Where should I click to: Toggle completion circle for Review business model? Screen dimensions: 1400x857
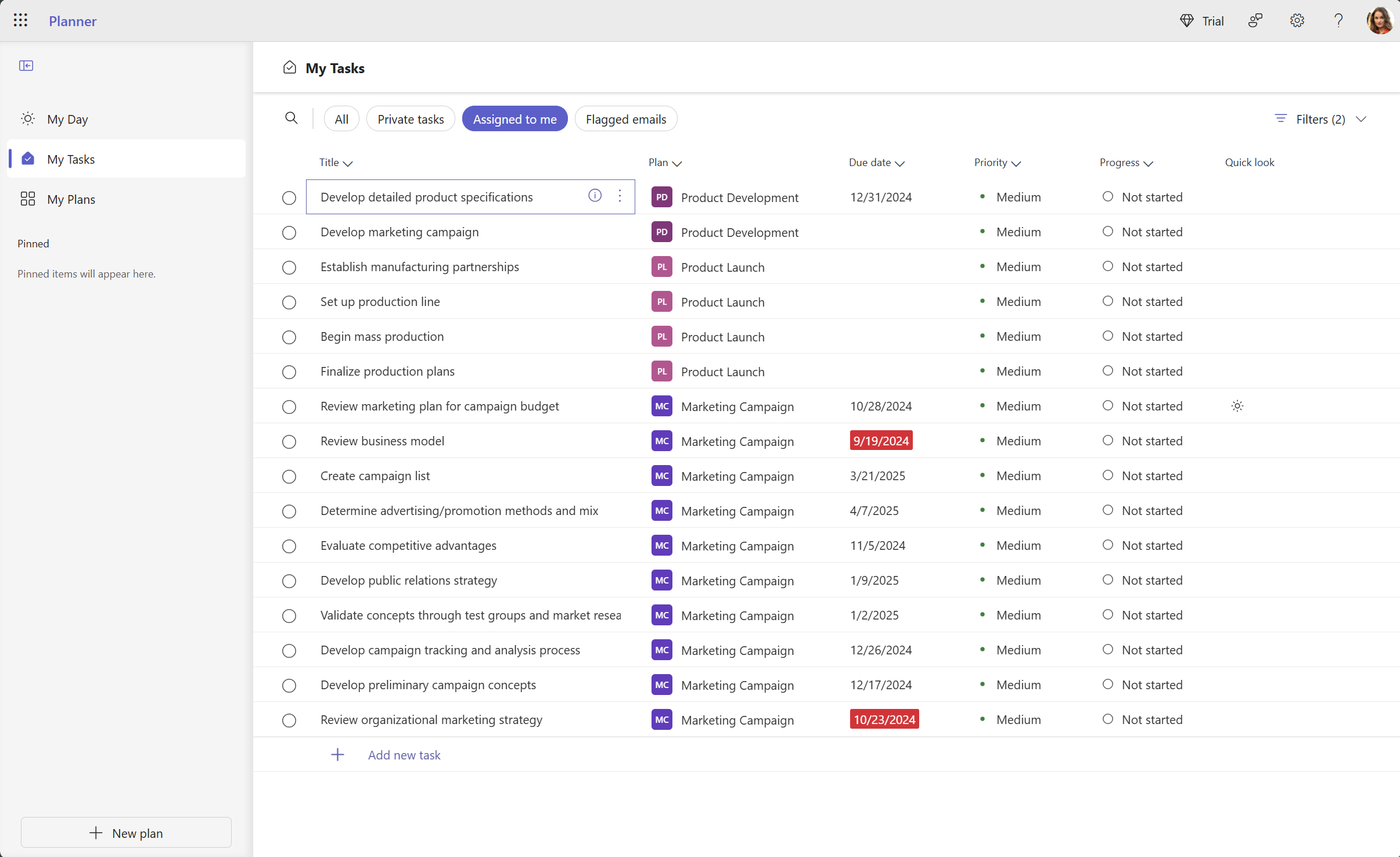289,441
